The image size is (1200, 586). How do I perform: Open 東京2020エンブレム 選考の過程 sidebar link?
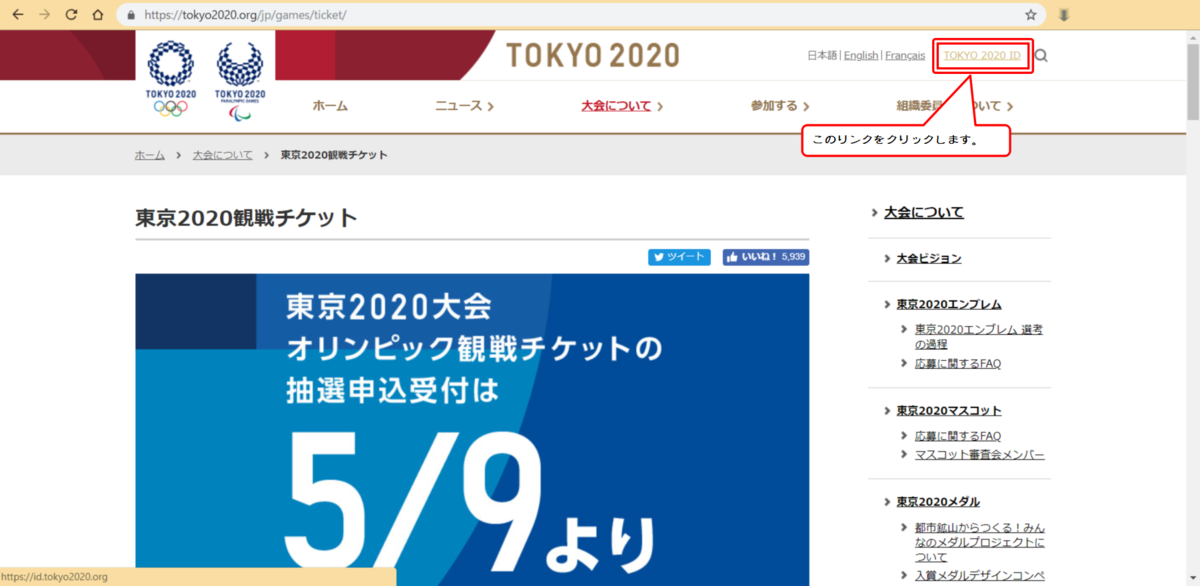click(x=979, y=336)
